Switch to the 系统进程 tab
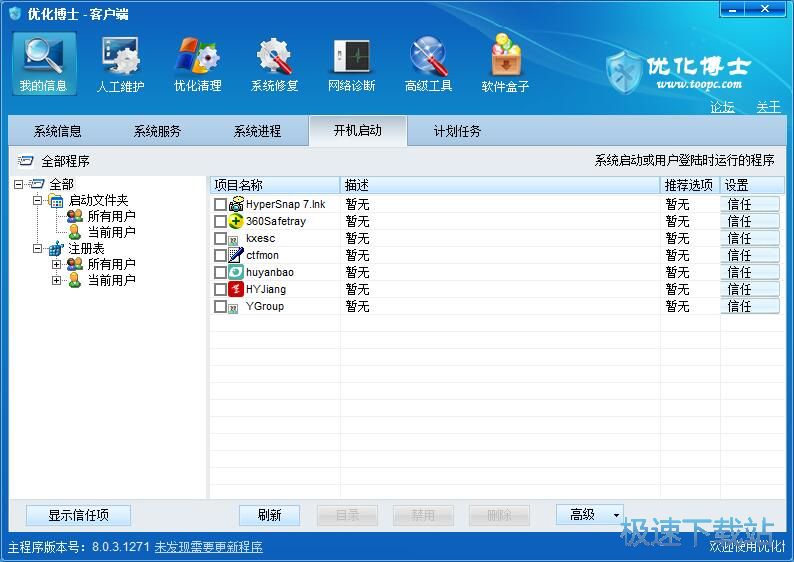Viewport: 794px width, 562px height. (257, 132)
